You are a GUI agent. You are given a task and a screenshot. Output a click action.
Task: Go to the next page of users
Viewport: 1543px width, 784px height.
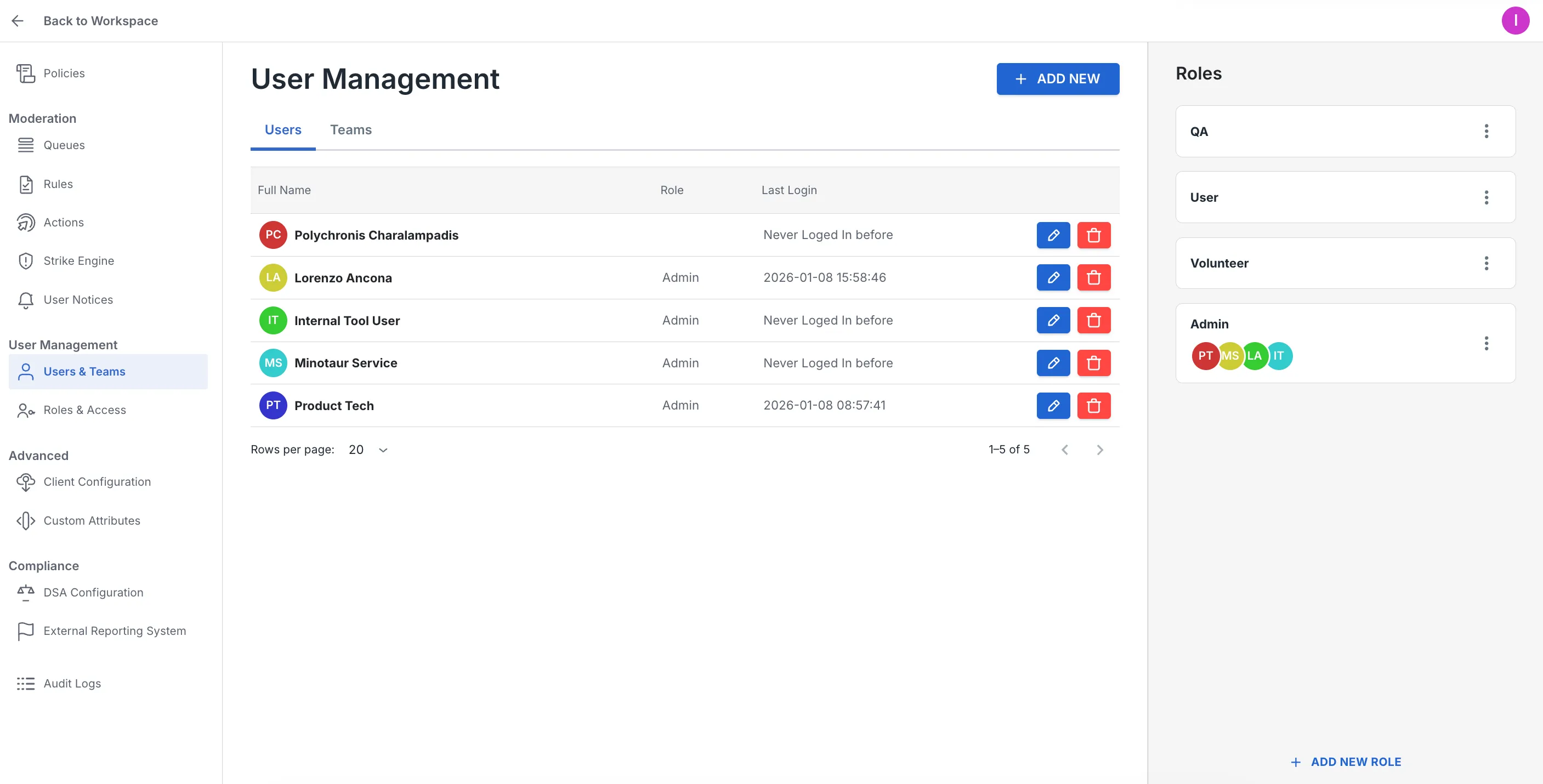1100,450
